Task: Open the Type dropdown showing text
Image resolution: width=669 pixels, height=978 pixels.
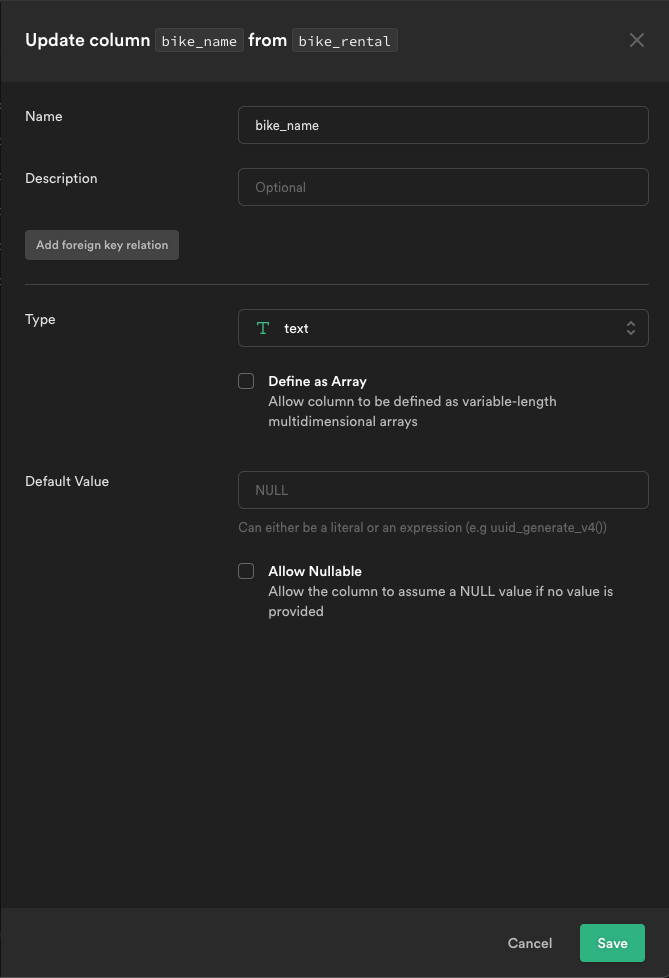Action: pyautogui.click(x=443, y=328)
